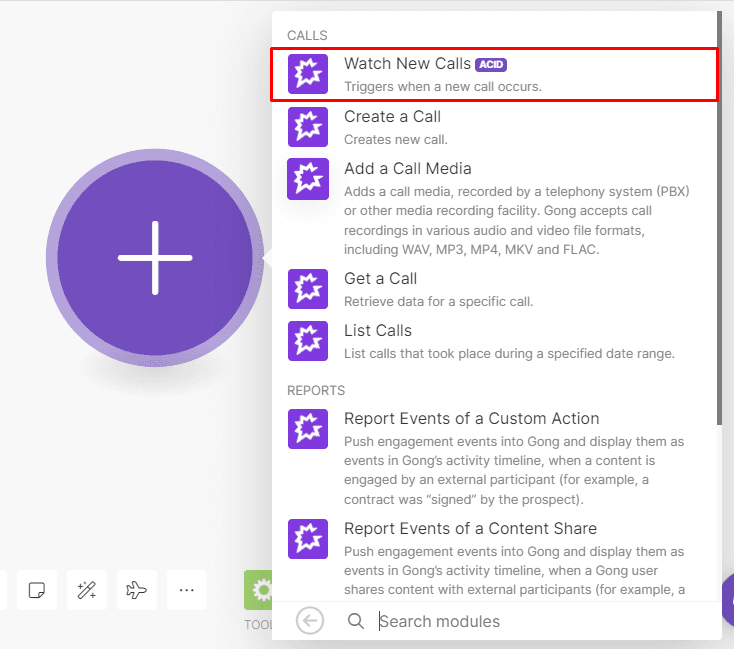The width and height of the screenshot is (734, 649).
Task: Choose the Create a Call module
Action: [392, 117]
